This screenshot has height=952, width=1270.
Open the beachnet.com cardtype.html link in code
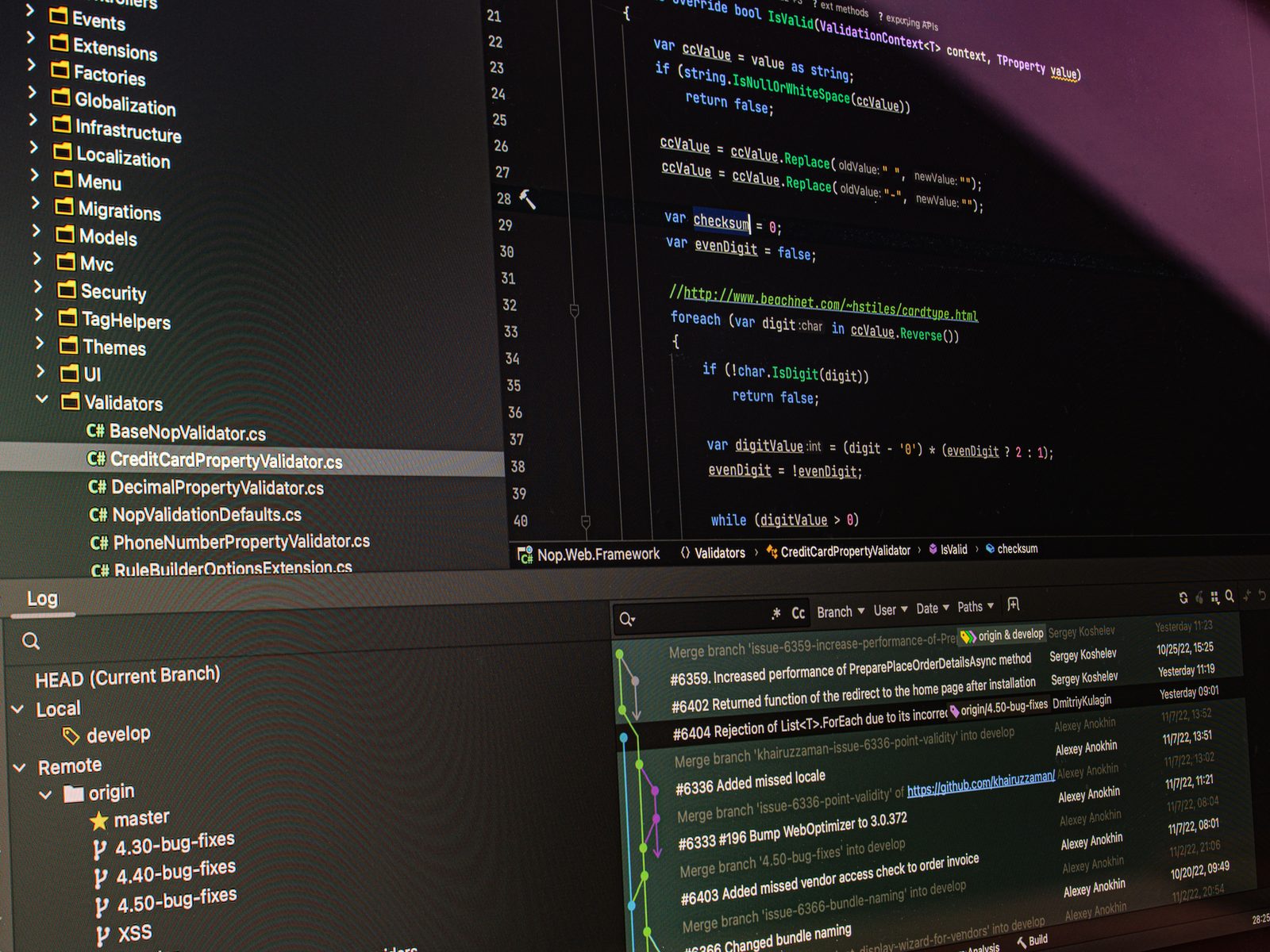[x=830, y=304]
